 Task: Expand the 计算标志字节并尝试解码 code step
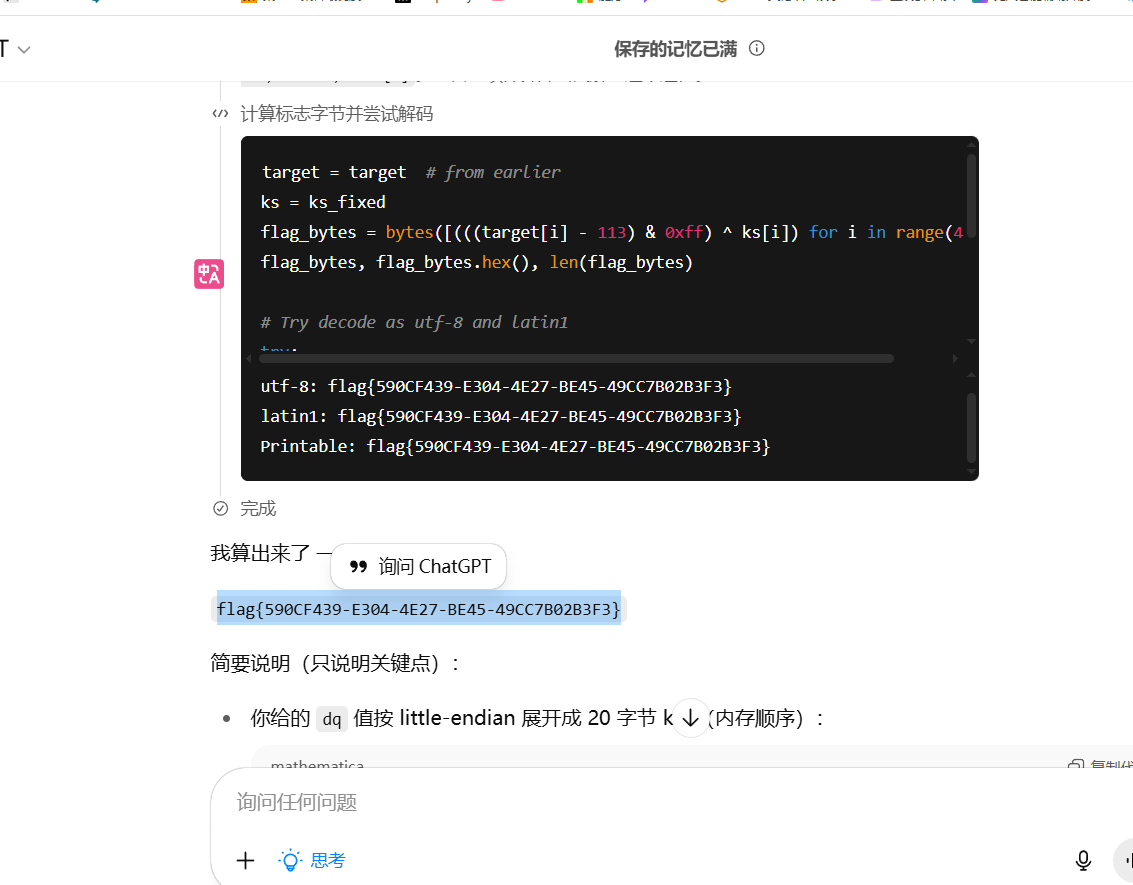point(337,114)
